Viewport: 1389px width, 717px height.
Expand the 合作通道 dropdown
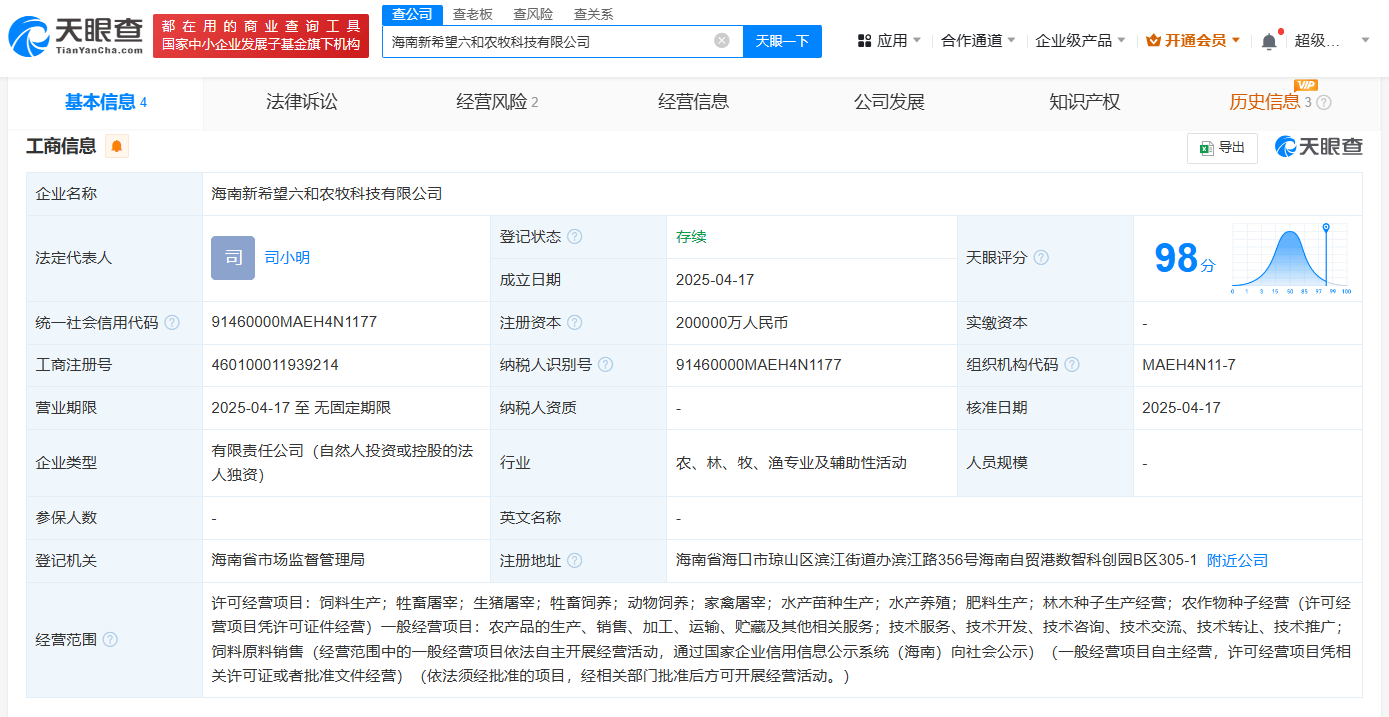[978, 41]
